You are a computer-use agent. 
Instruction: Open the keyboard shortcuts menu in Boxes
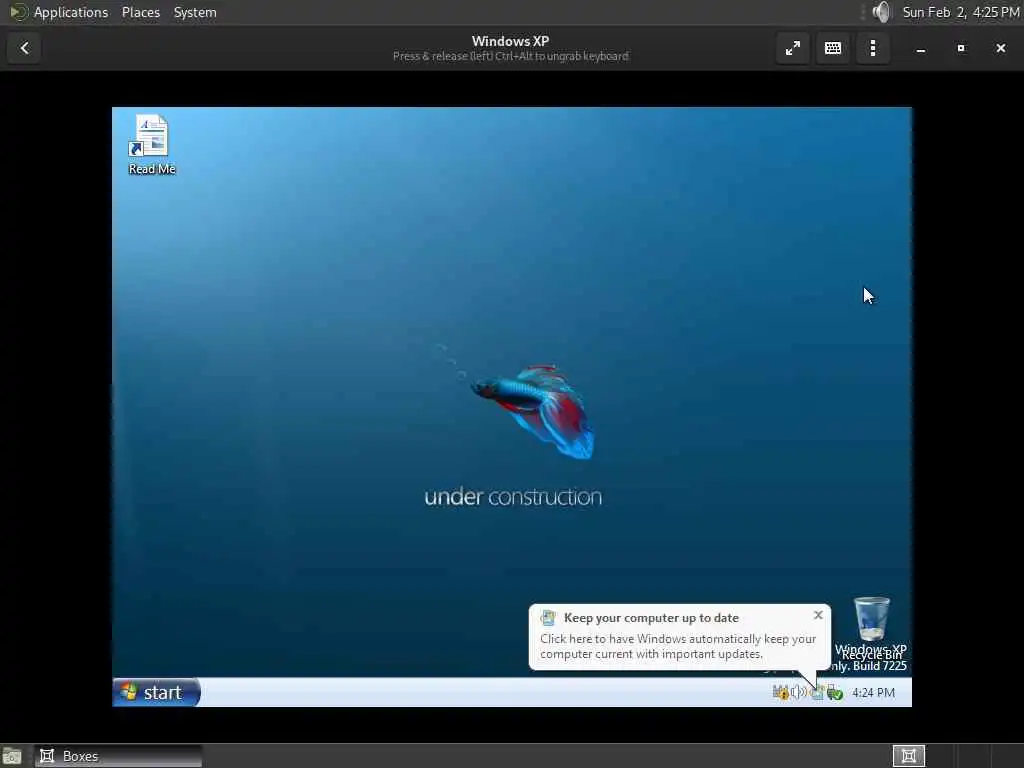coord(833,48)
